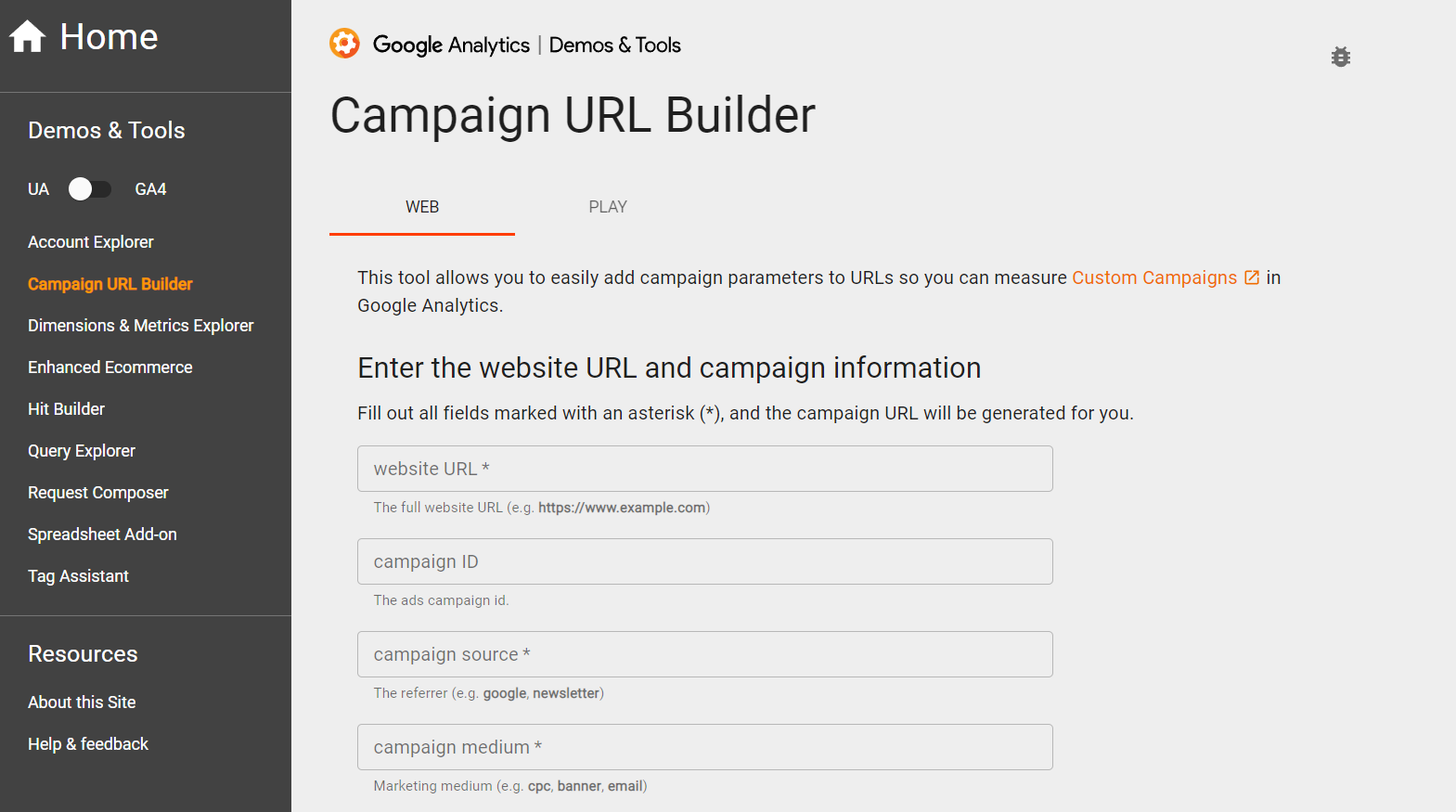Select the WEB tab

tap(421, 206)
